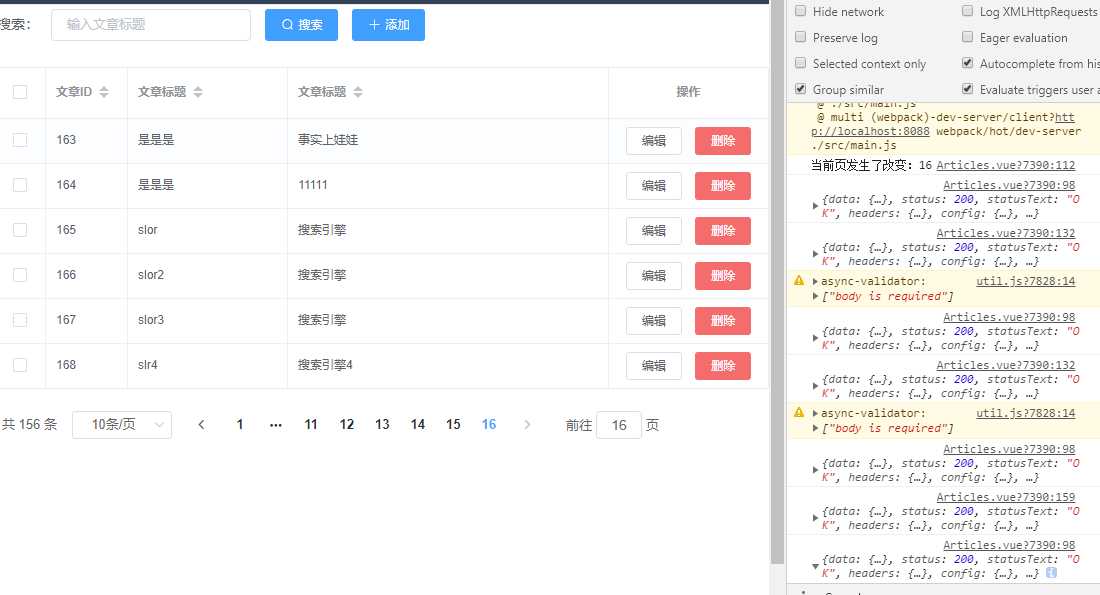The width and height of the screenshot is (1100, 595).
Task: Open the Articles.vue?7390:112 source link
Action: (1007, 164)
